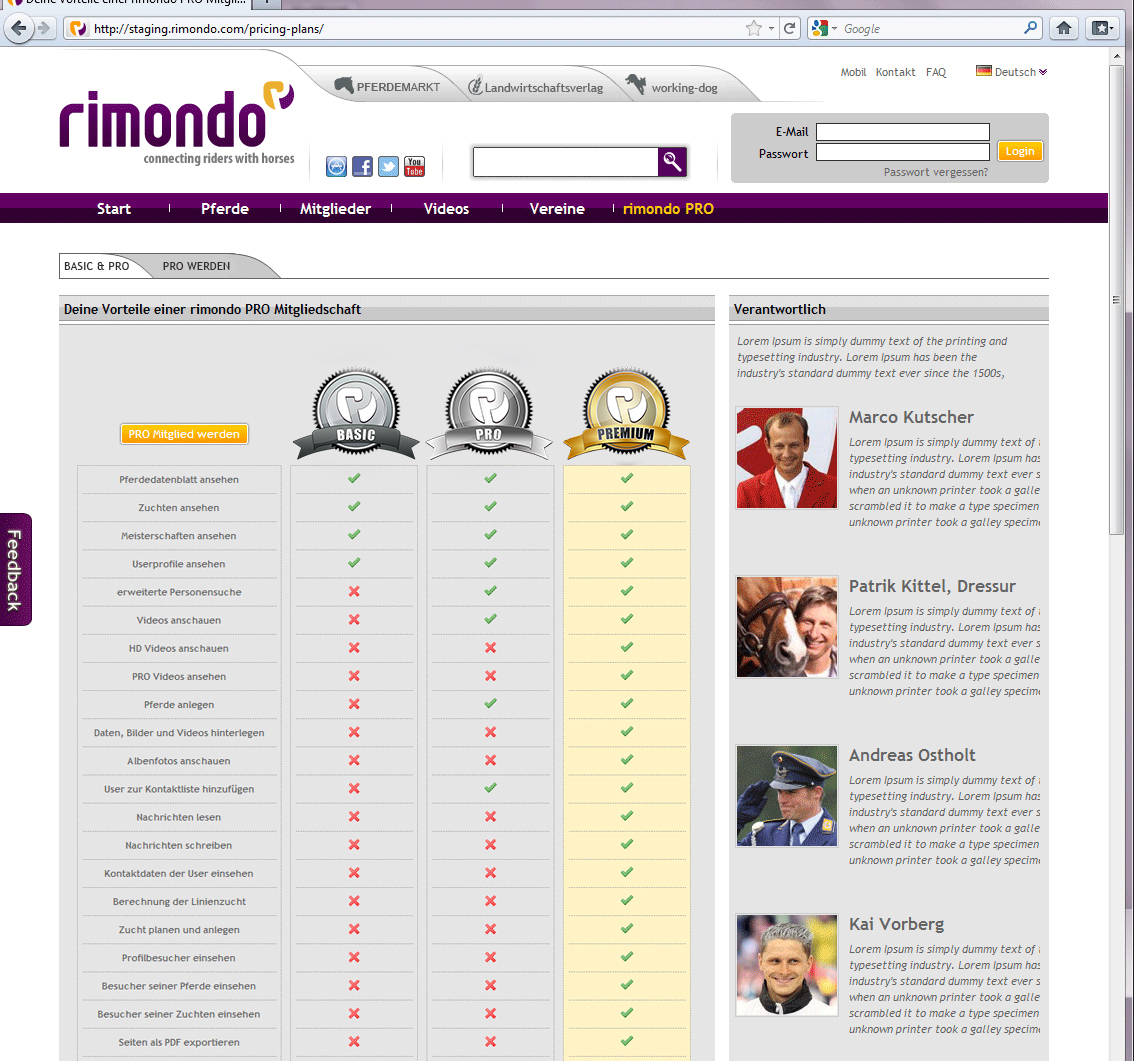
Task: Open the Mitglieder menu item
Action: click(335, 209)
